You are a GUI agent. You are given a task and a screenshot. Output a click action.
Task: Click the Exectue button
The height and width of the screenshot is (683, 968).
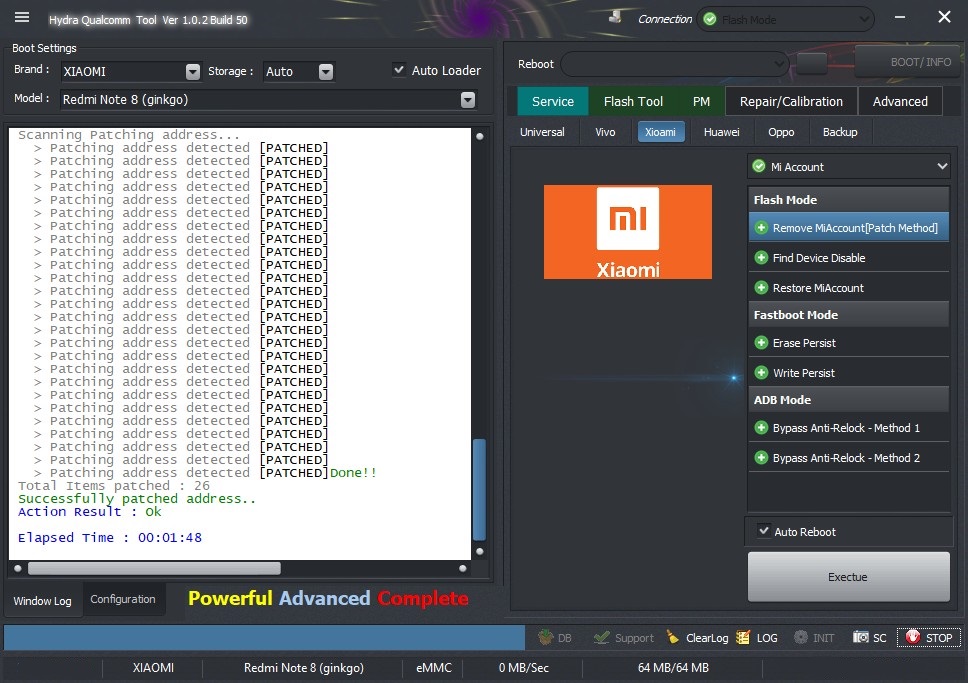click(x=848, y=577)
